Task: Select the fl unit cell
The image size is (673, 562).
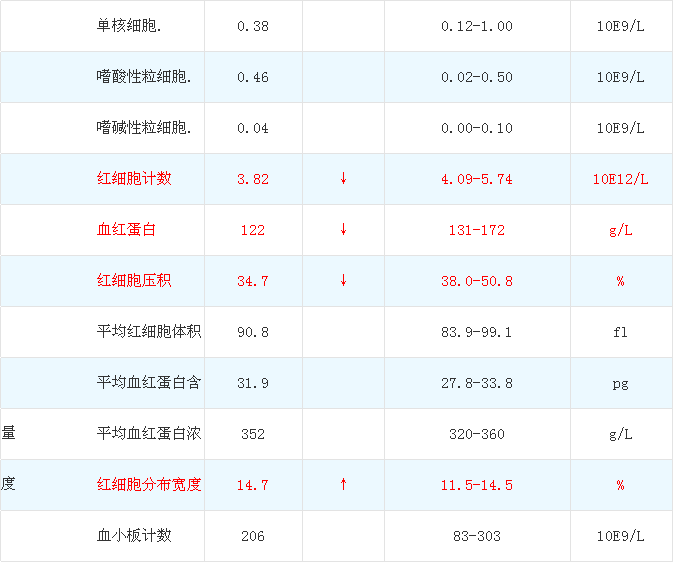Action: point(620,332)
